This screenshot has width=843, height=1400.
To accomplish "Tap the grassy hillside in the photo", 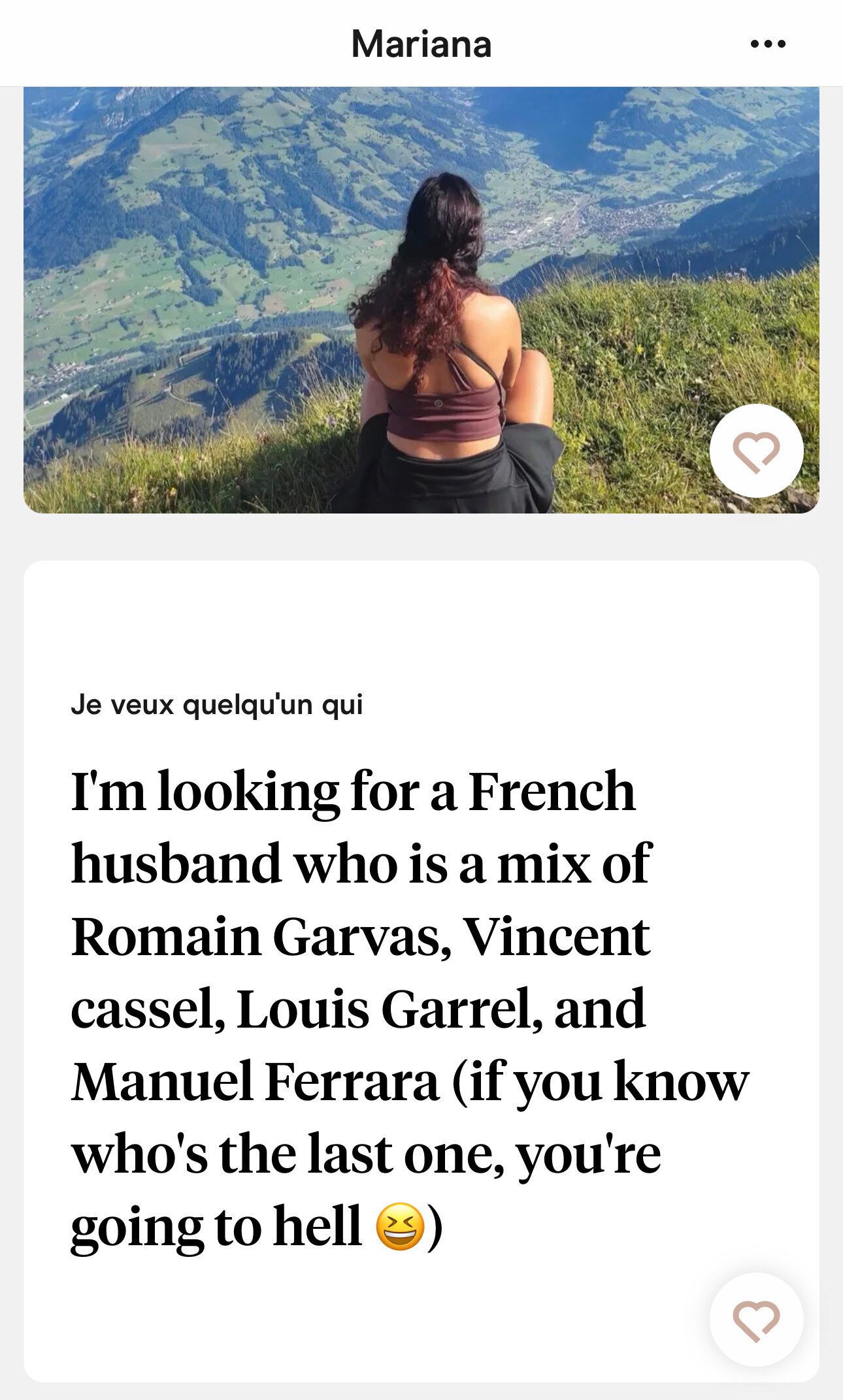I will pos(653,366).
